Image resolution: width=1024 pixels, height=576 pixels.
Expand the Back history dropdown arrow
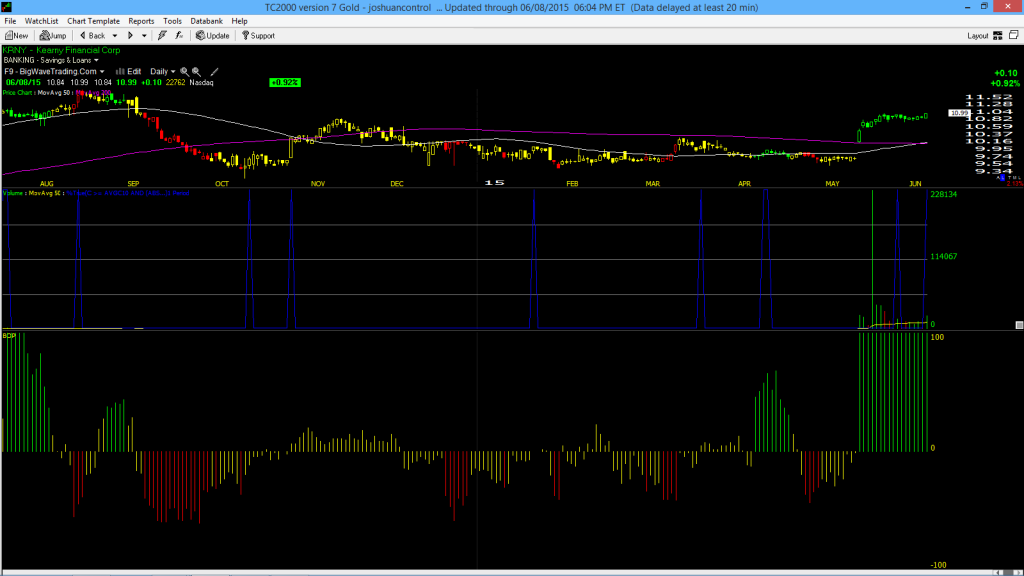pyautogui.click(x=115, y=36)
